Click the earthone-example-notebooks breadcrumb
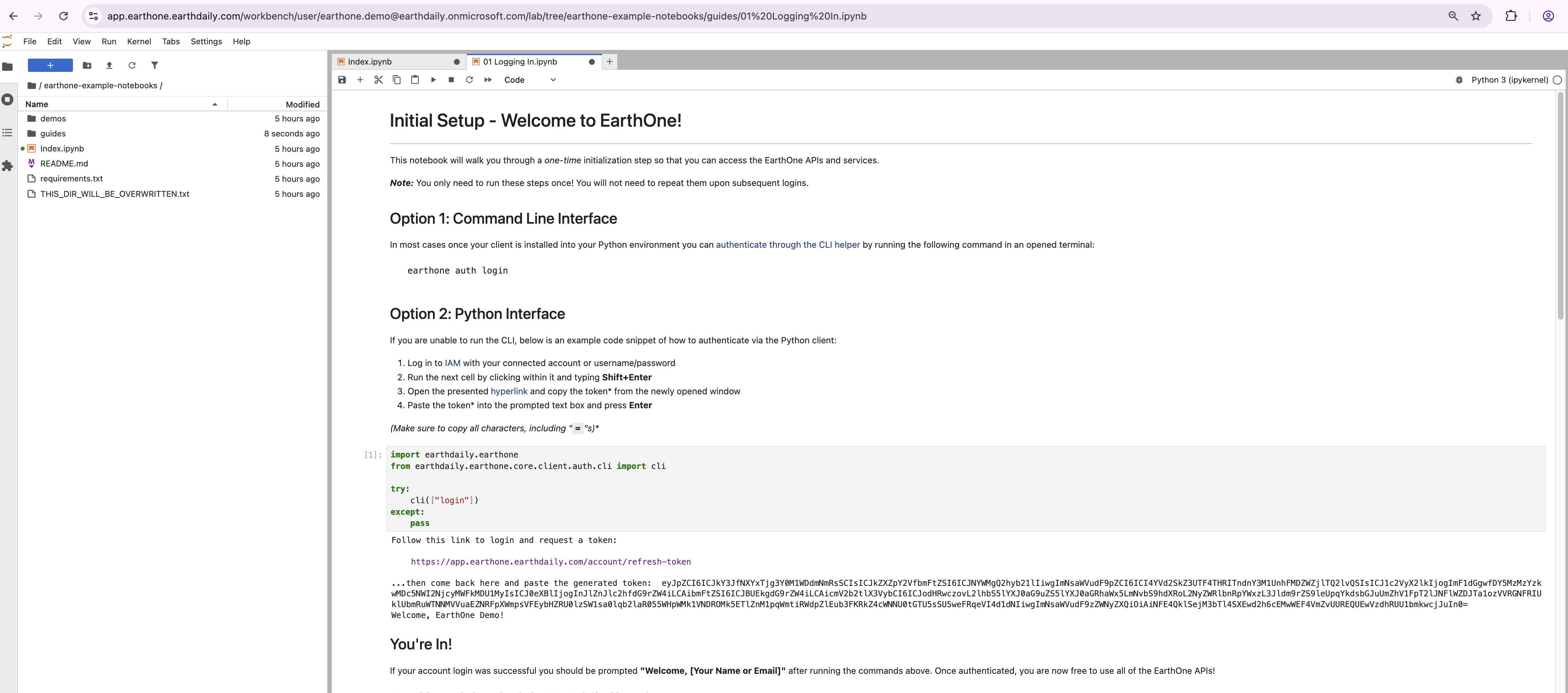 [x=100, y=85]
